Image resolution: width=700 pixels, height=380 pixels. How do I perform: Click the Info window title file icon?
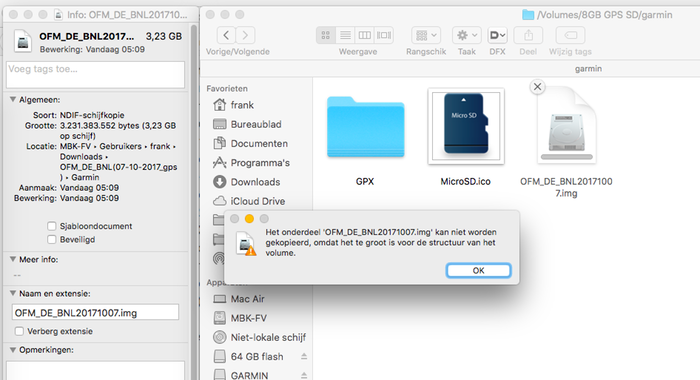tap(58, 15)
